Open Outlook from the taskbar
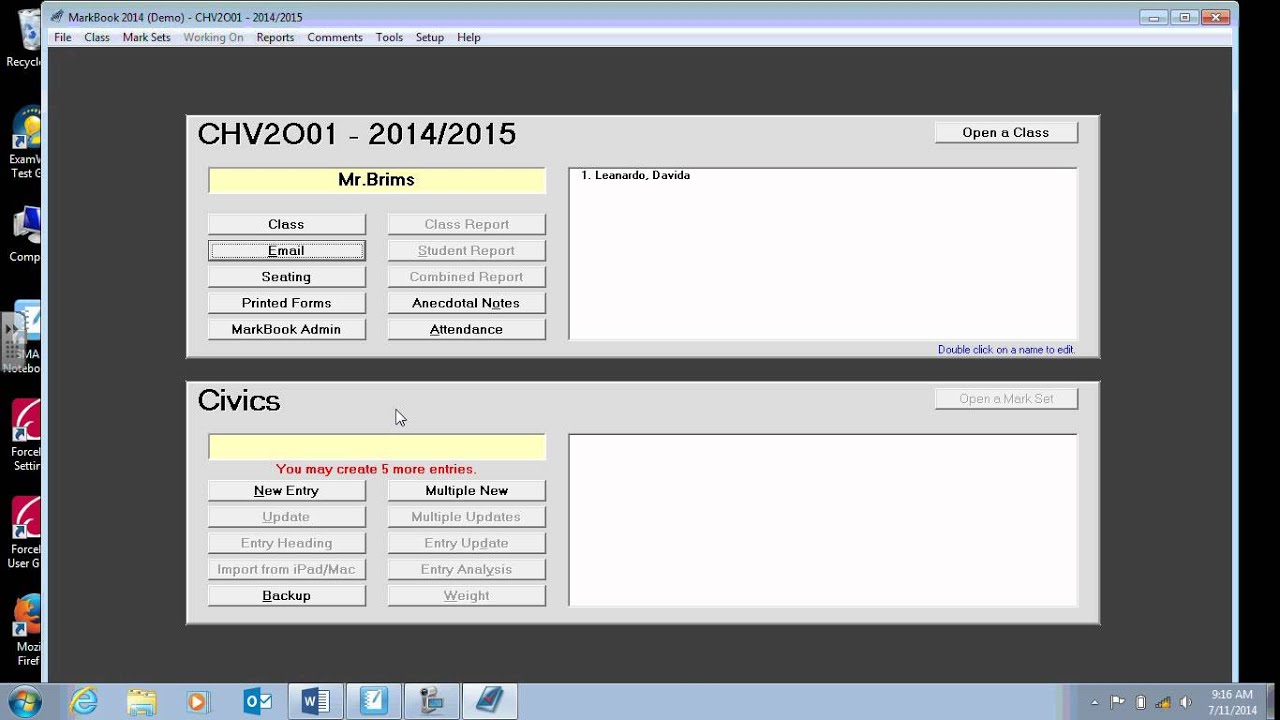This screenshot has height=720, width=1280. (257, 701)
